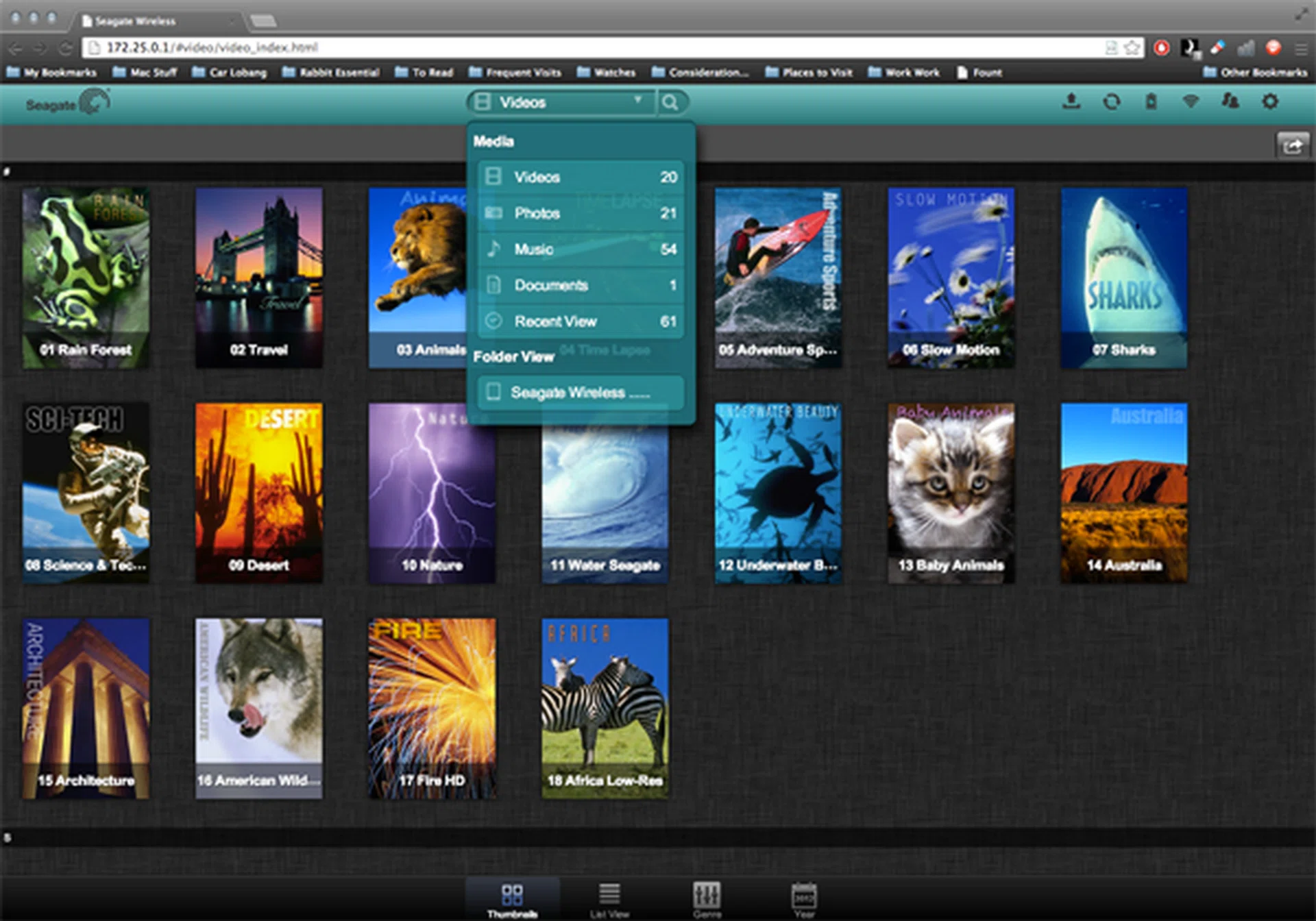Switch to the List View tab
1316x921 pixels.
pos(609,898)
